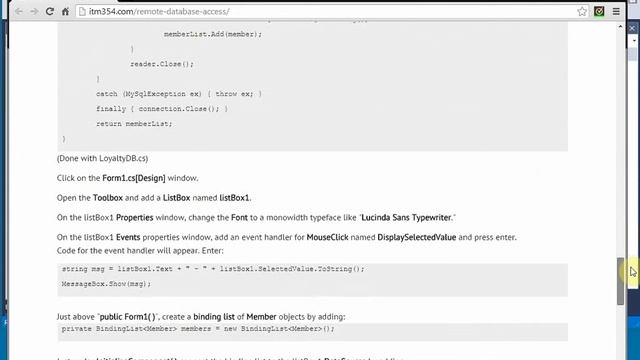Click the bold word 'Font'
Screen dimensions: 640x360
coord(239,218)
